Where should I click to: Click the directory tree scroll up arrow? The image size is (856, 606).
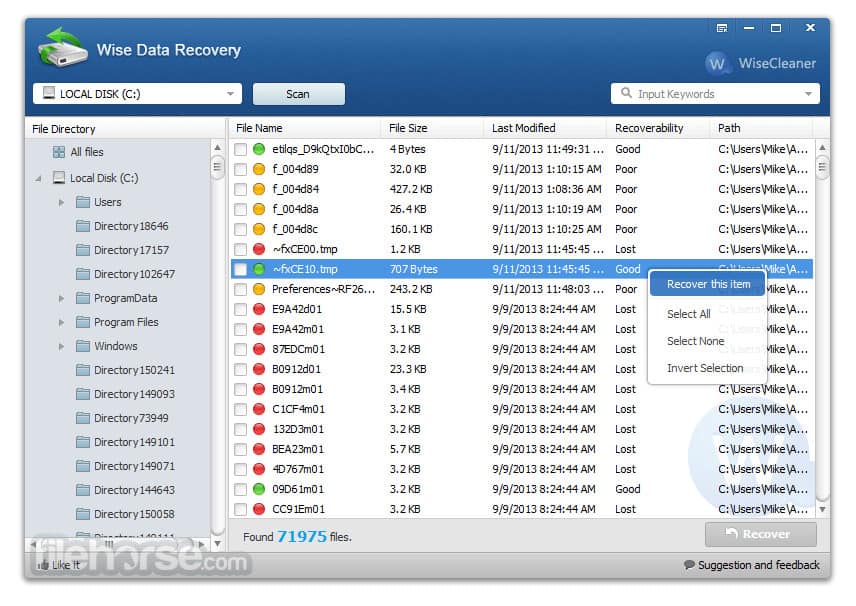click(x=217, y=147)
